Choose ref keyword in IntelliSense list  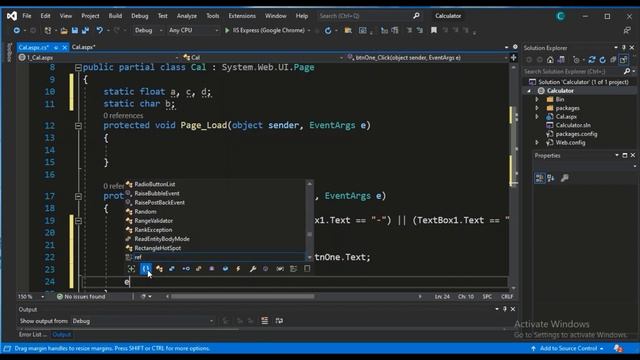point(138,257)
